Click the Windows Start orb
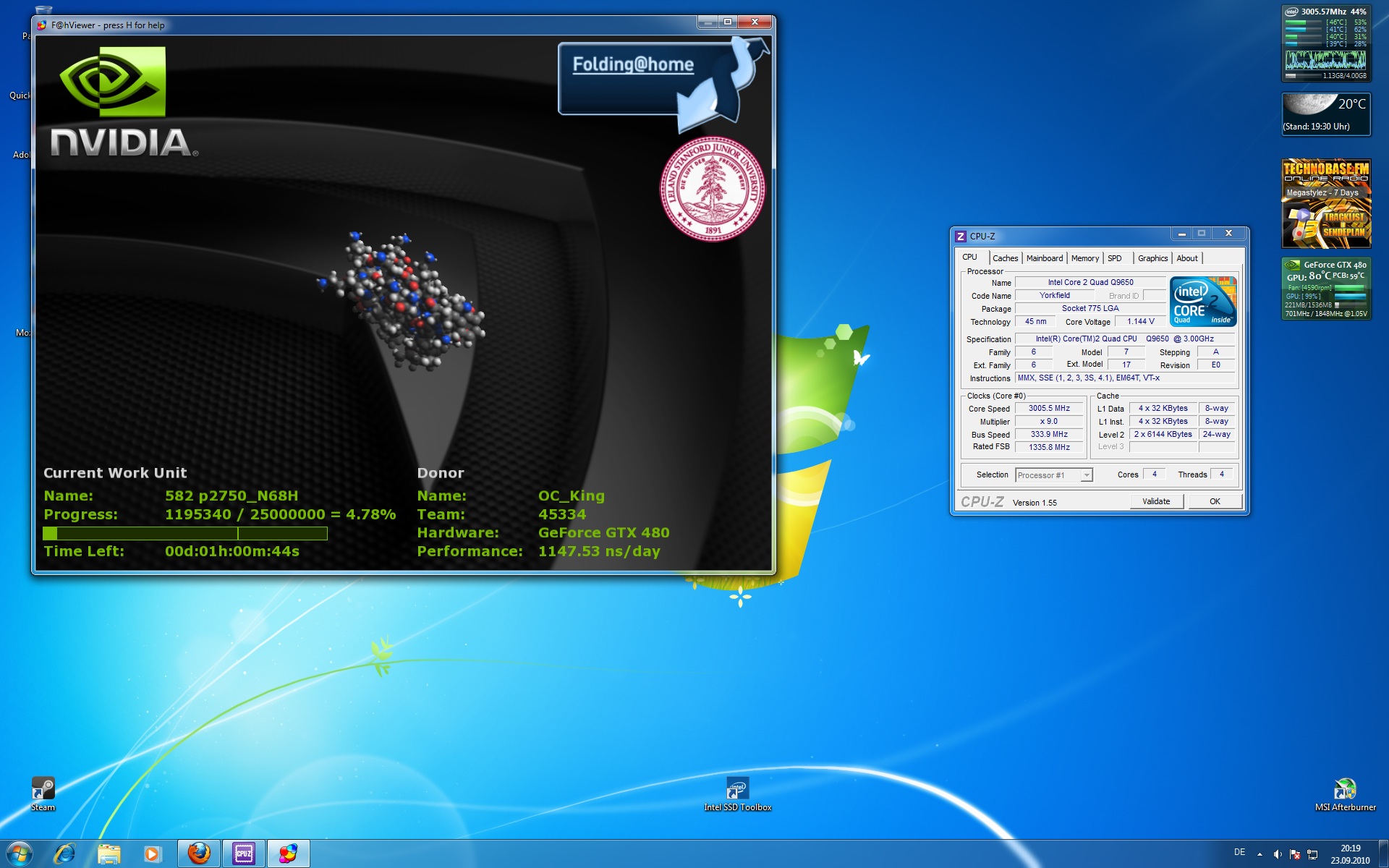The image size is (1389, 868). 20,854
